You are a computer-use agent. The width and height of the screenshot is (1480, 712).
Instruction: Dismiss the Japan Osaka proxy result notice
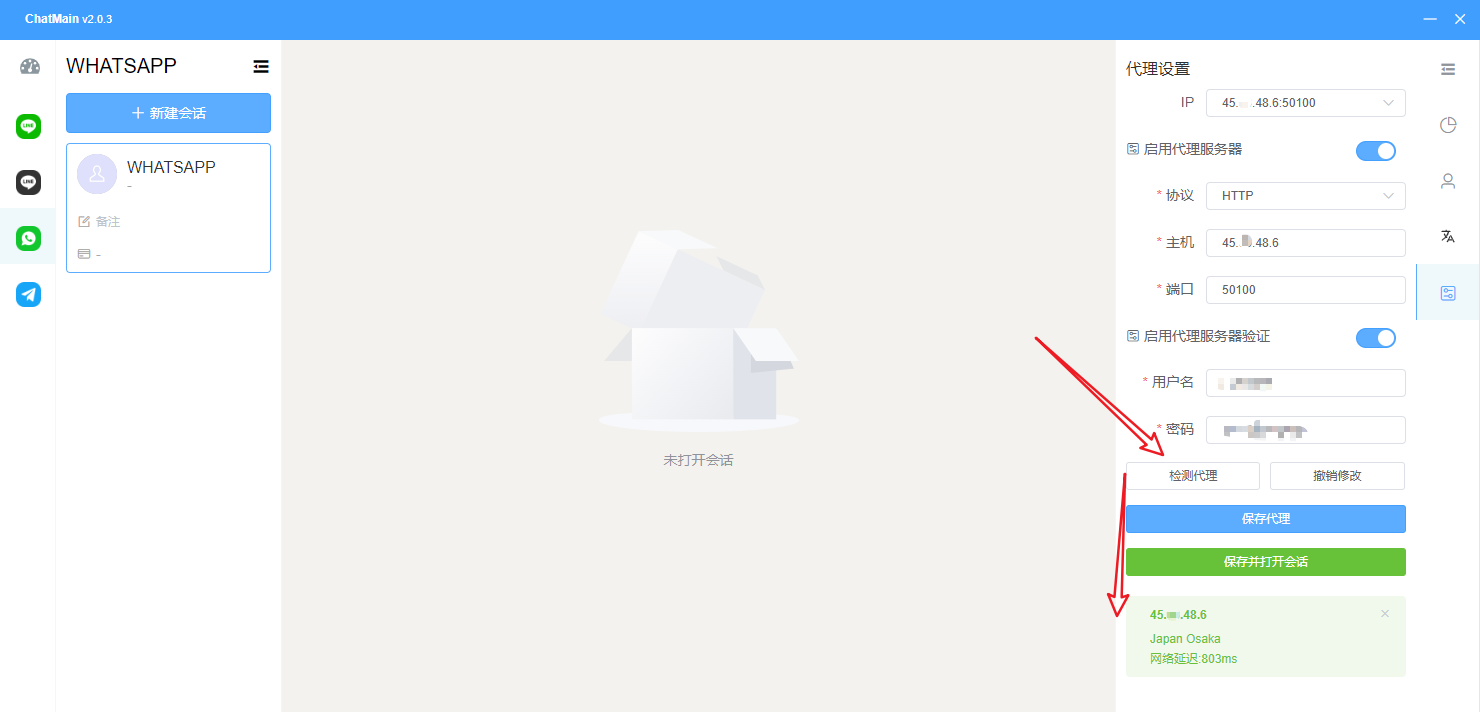pos(1385,614)
